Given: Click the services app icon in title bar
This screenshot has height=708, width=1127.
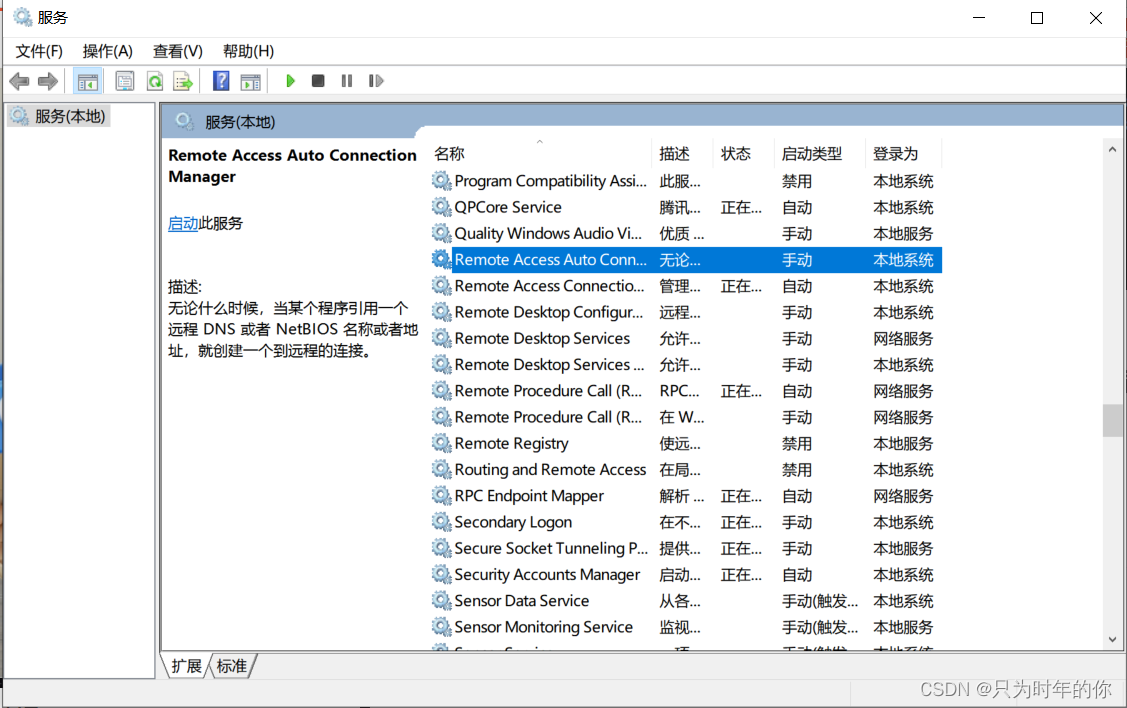Looking at the screenshot, I should click(x=22, y=17).
